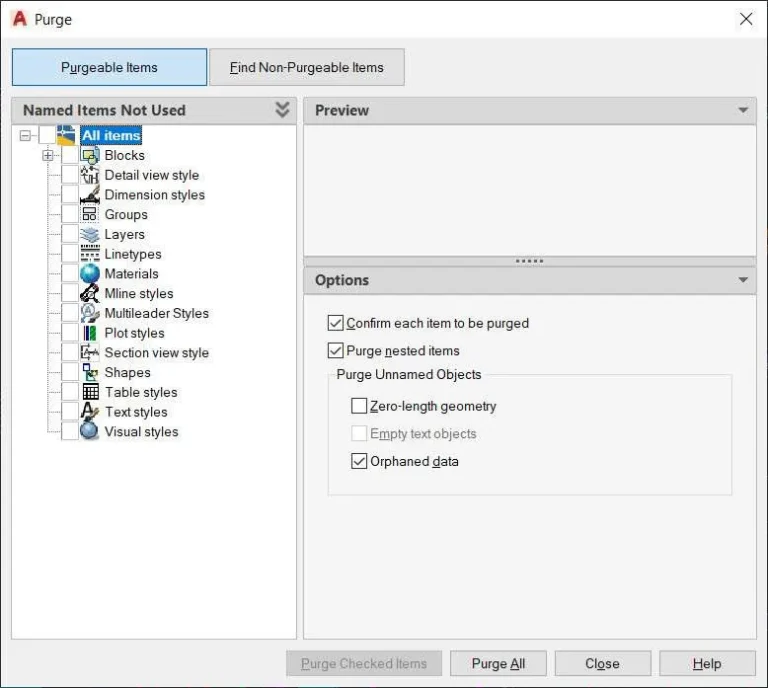Click the Preview/Options splitter grip dots

(x=529, y=261)
